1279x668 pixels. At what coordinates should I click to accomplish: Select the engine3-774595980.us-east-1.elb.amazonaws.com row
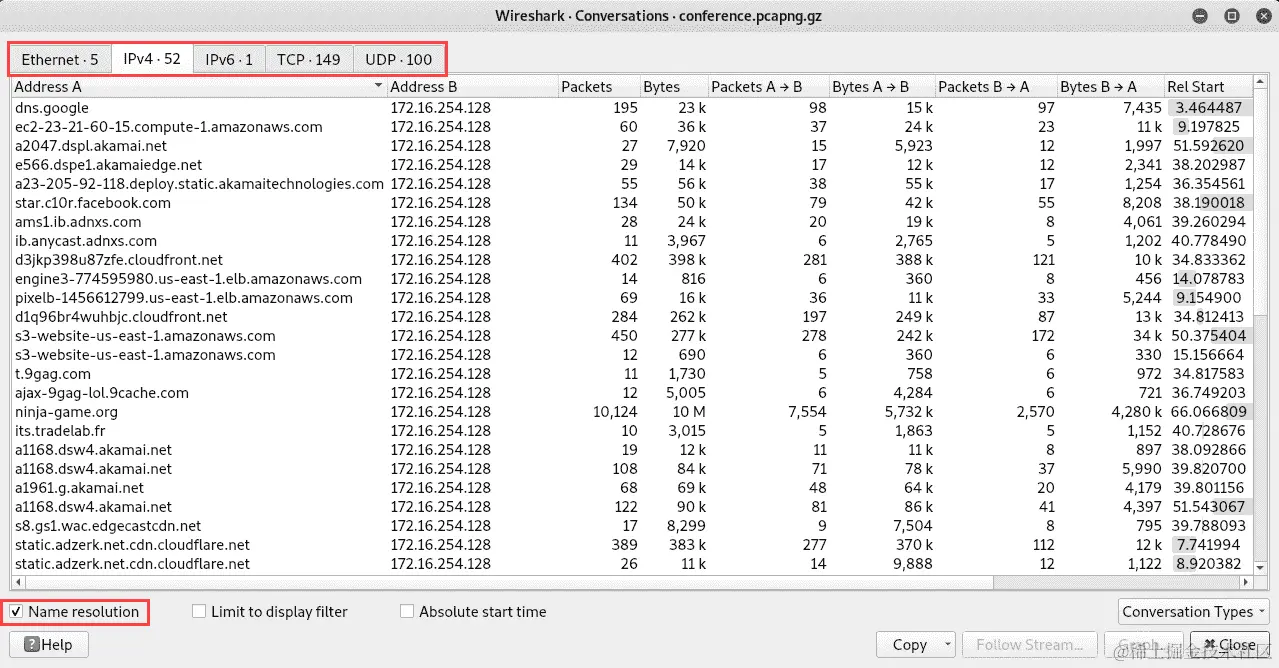[632, 279]
